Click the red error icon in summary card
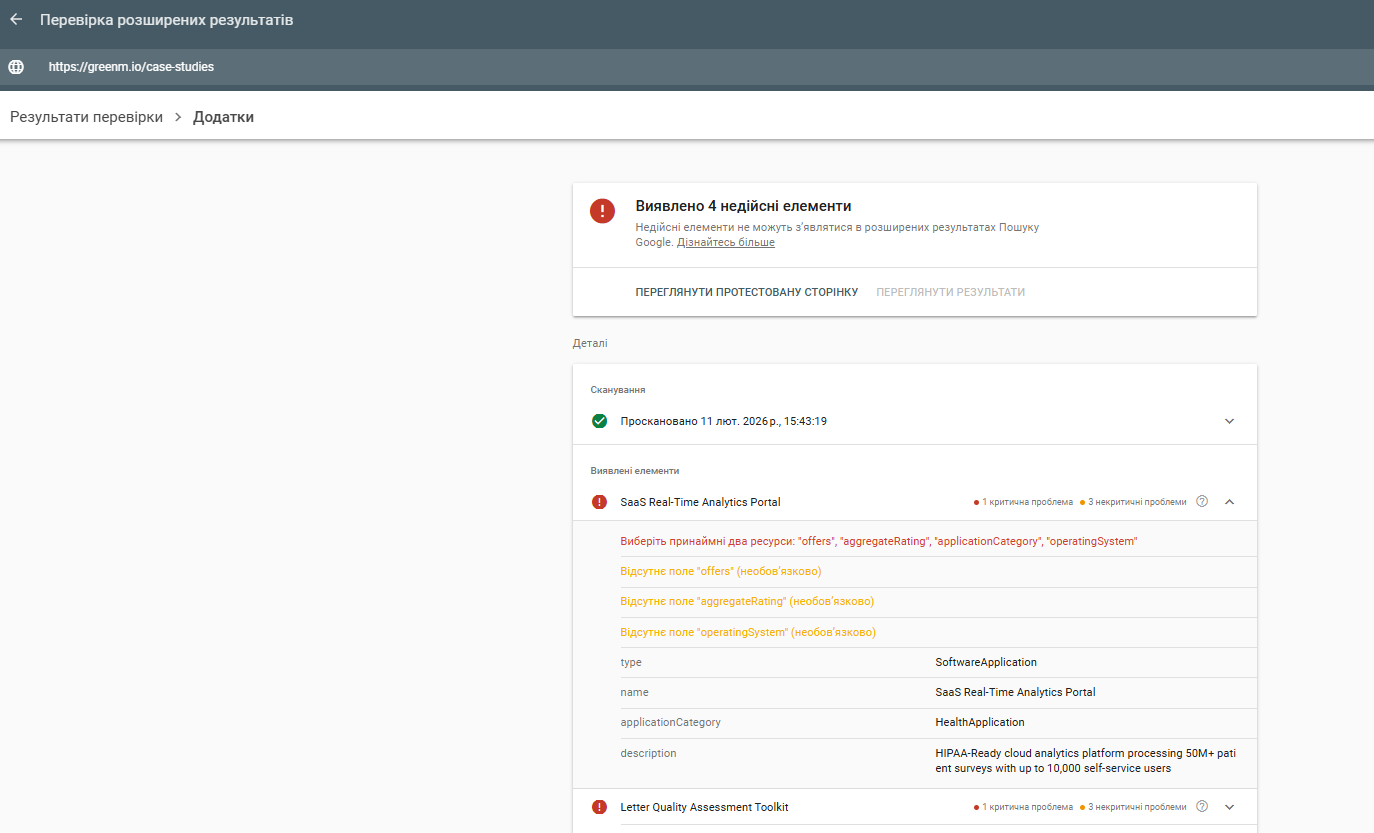 (x=602, y=211)
